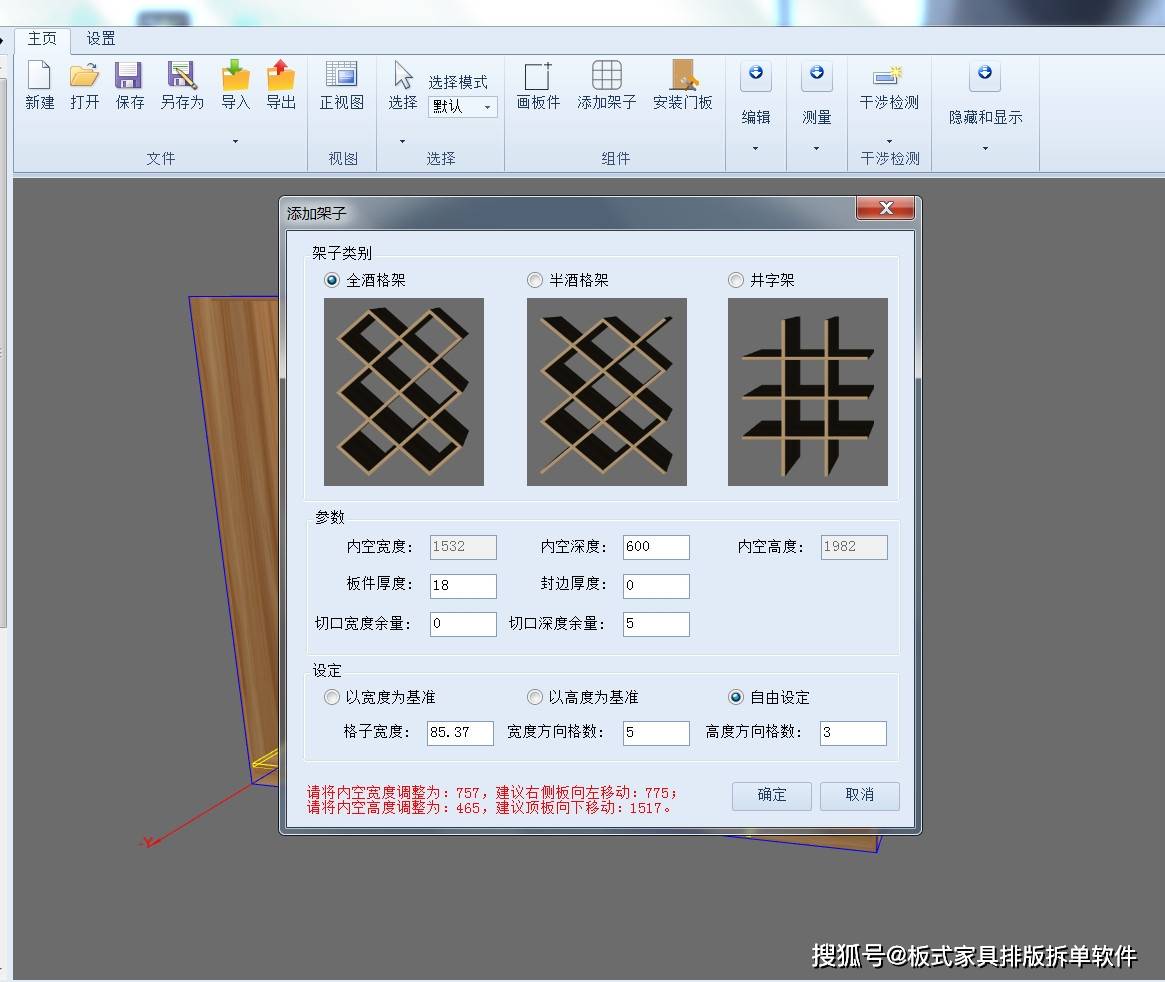
Task: Click the 新建 (New) file icon
Action: click(x=40, y=76)
